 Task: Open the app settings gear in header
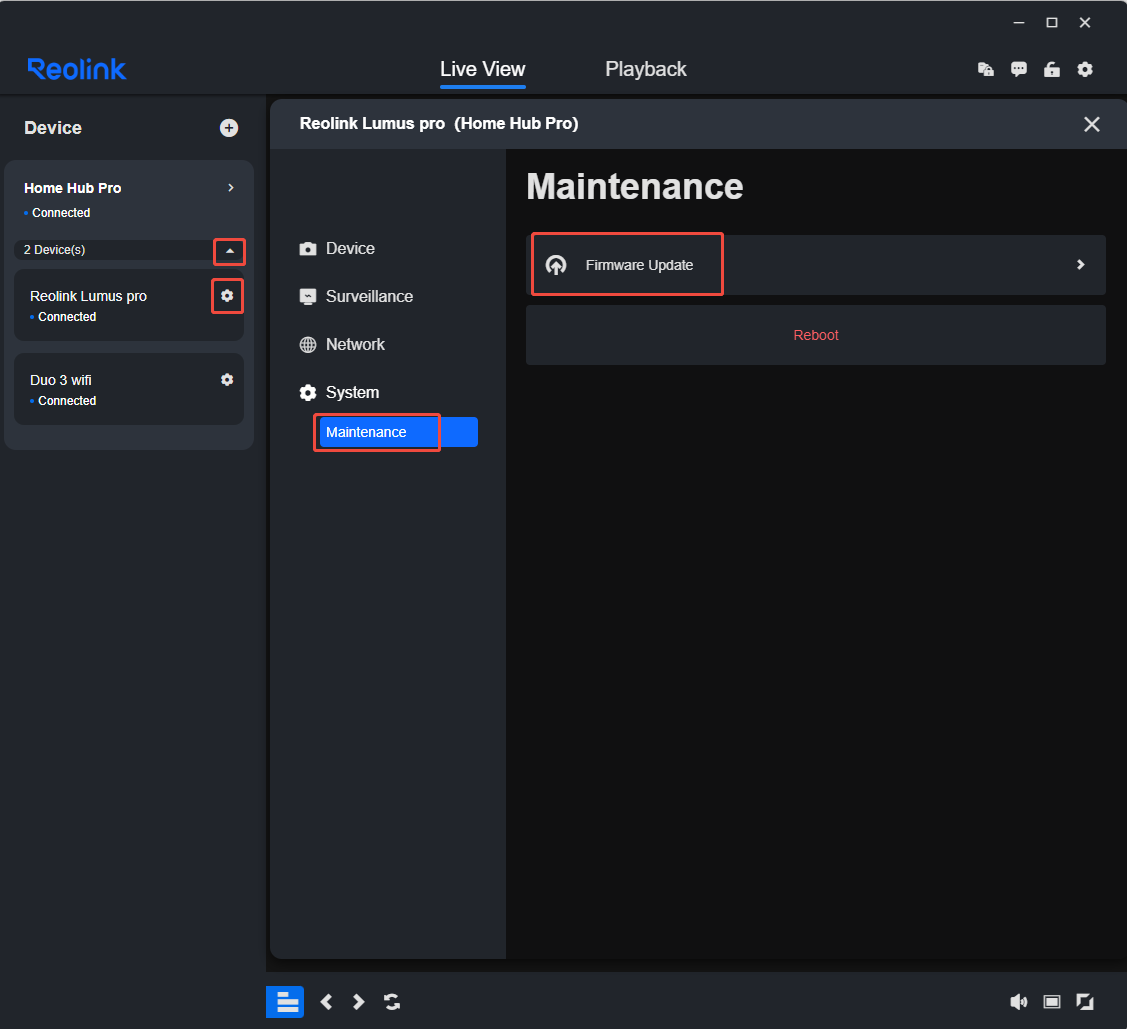(x=1085, y=69)
